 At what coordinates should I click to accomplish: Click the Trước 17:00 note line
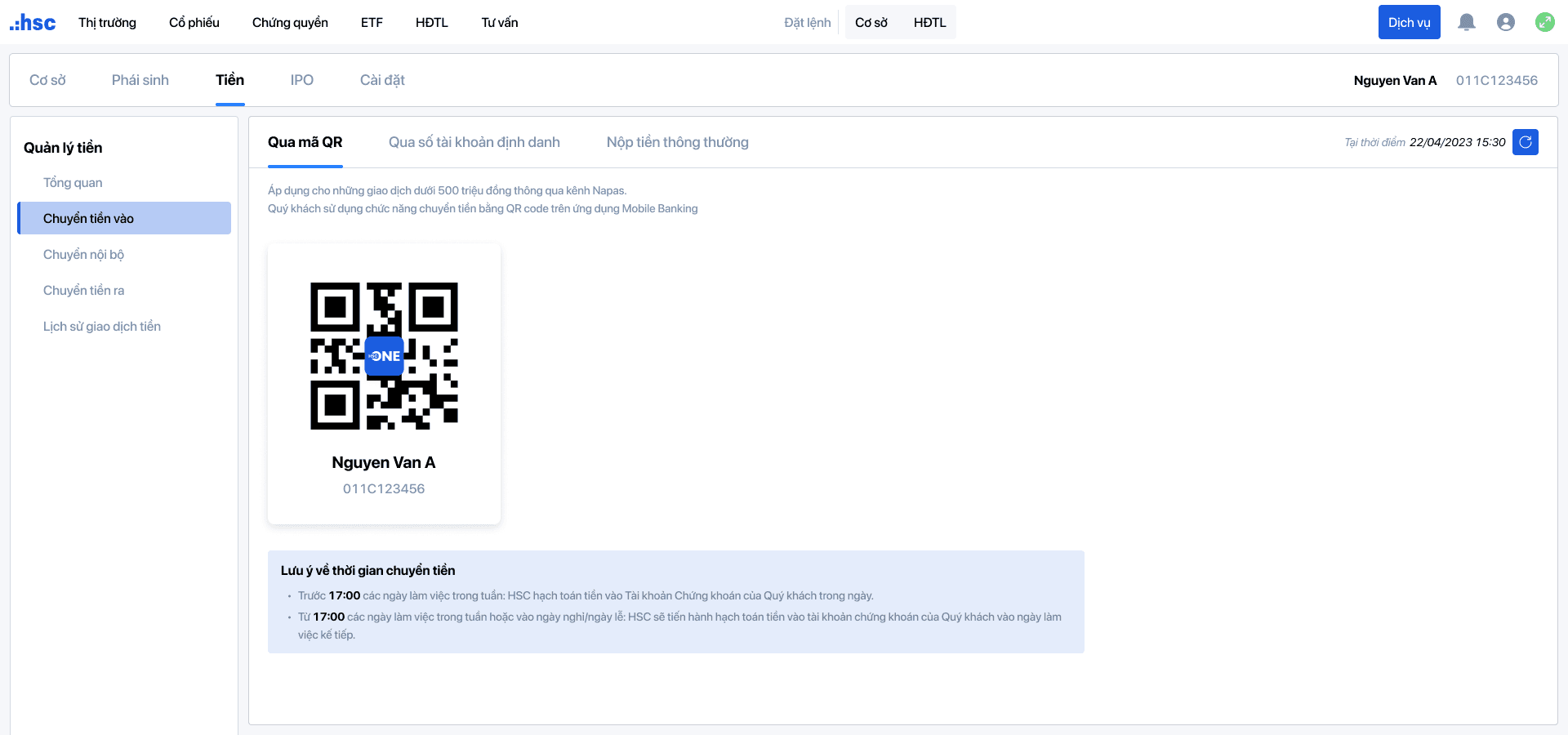coord(586,595)
